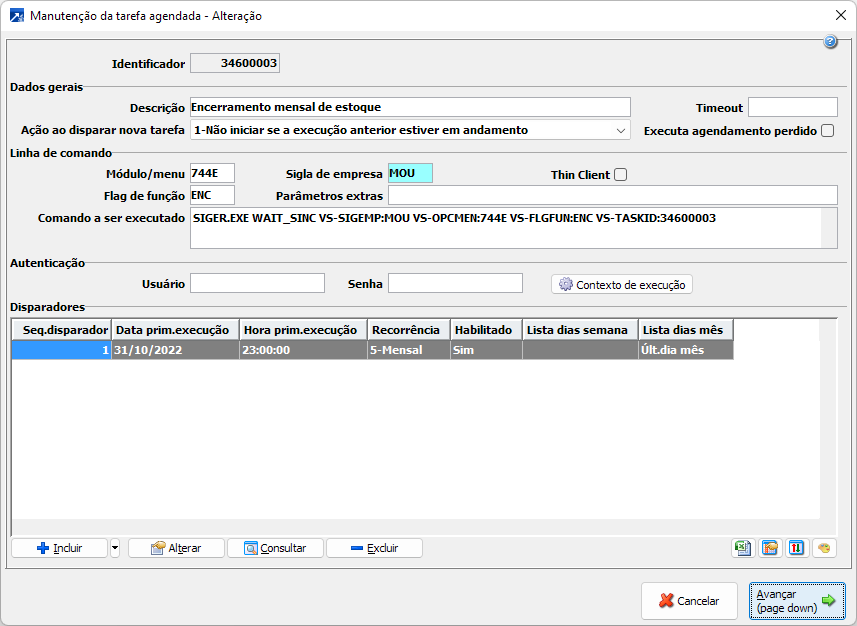The image size is (857, 626).
Task: Click the grid sort arrows icon
Action: pyautogui.click(x=796, y=548)
